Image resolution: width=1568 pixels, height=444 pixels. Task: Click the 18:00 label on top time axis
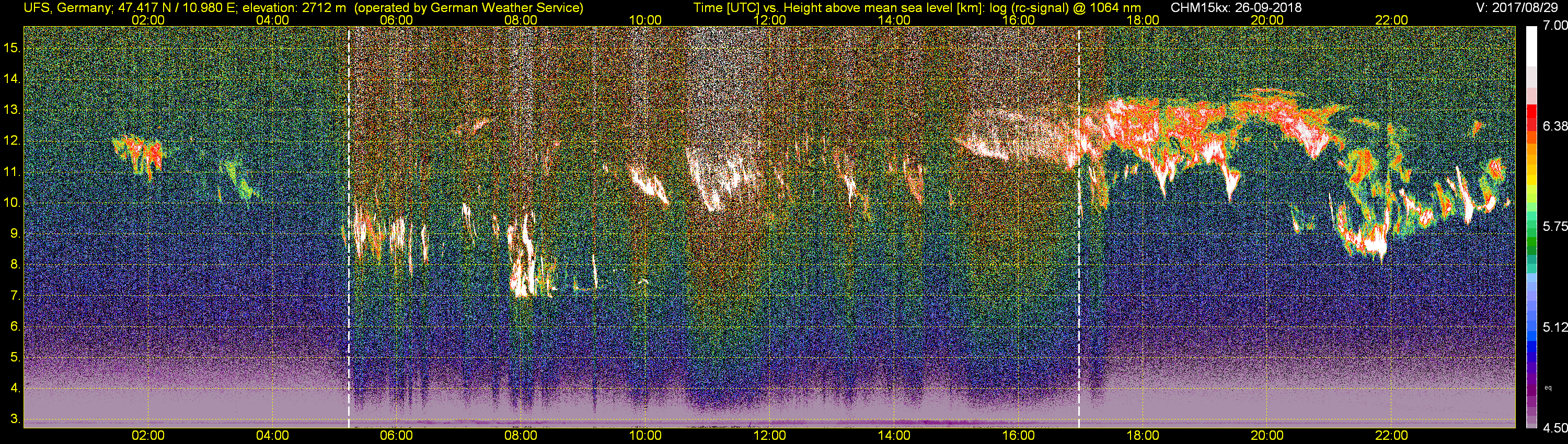[x=1143, y=20]
